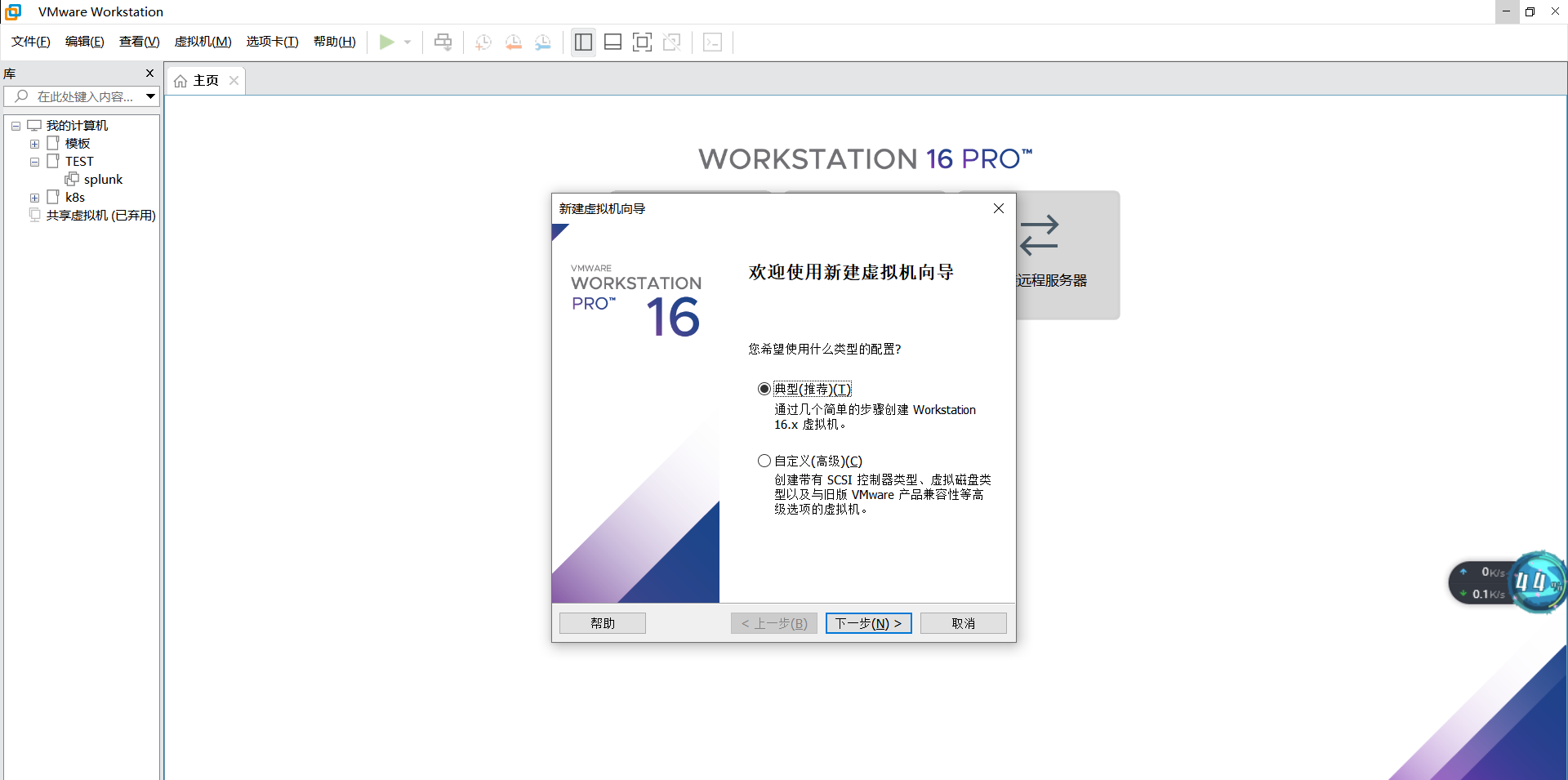Open the 帮助(H) menu

click(x=335, y=42)
